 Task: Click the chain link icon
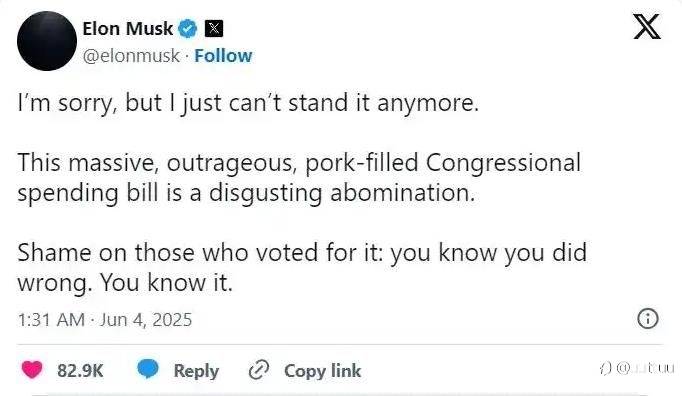[x=259, y=370]
